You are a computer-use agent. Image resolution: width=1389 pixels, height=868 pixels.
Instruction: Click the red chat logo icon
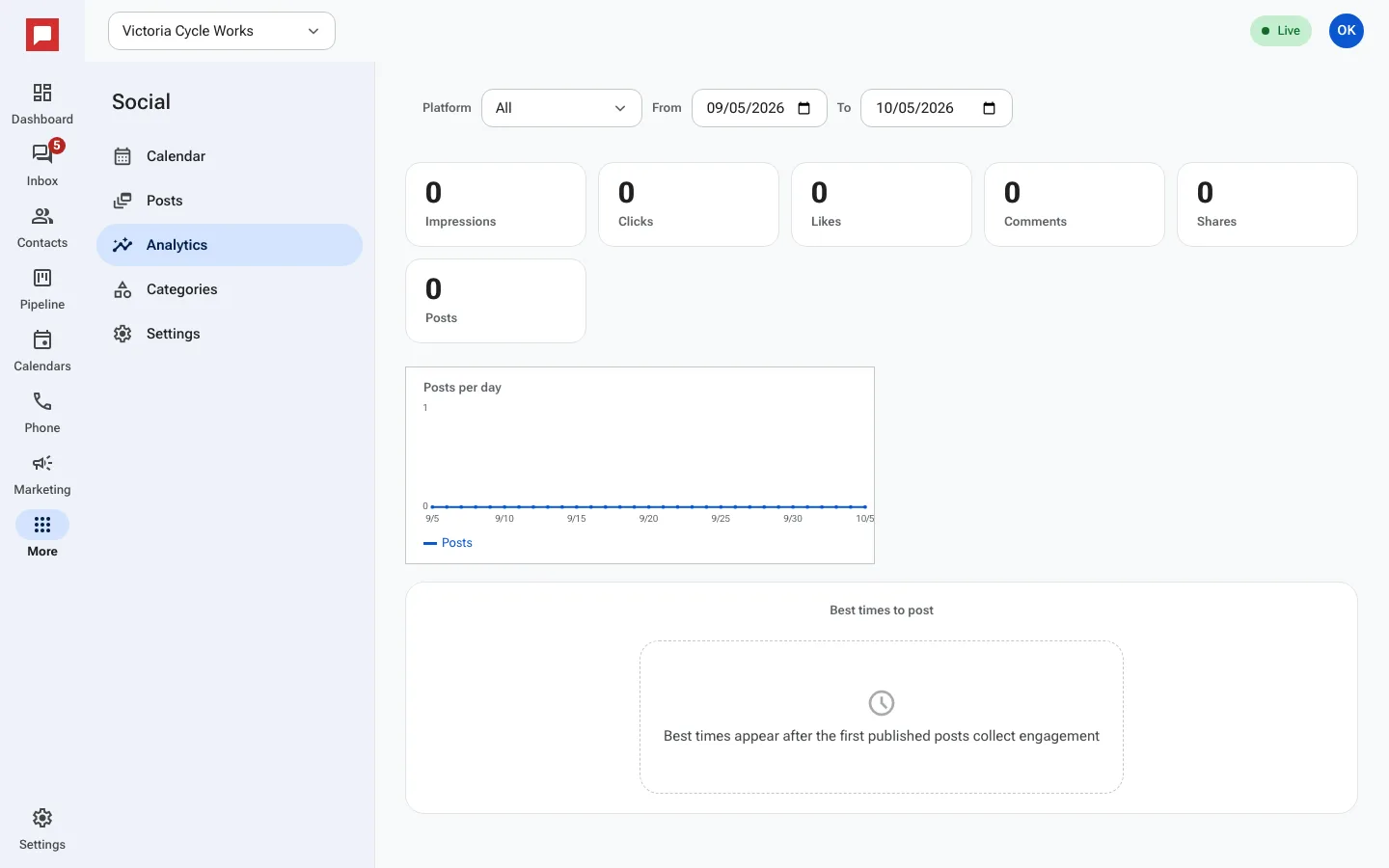[x=42, y=36]
